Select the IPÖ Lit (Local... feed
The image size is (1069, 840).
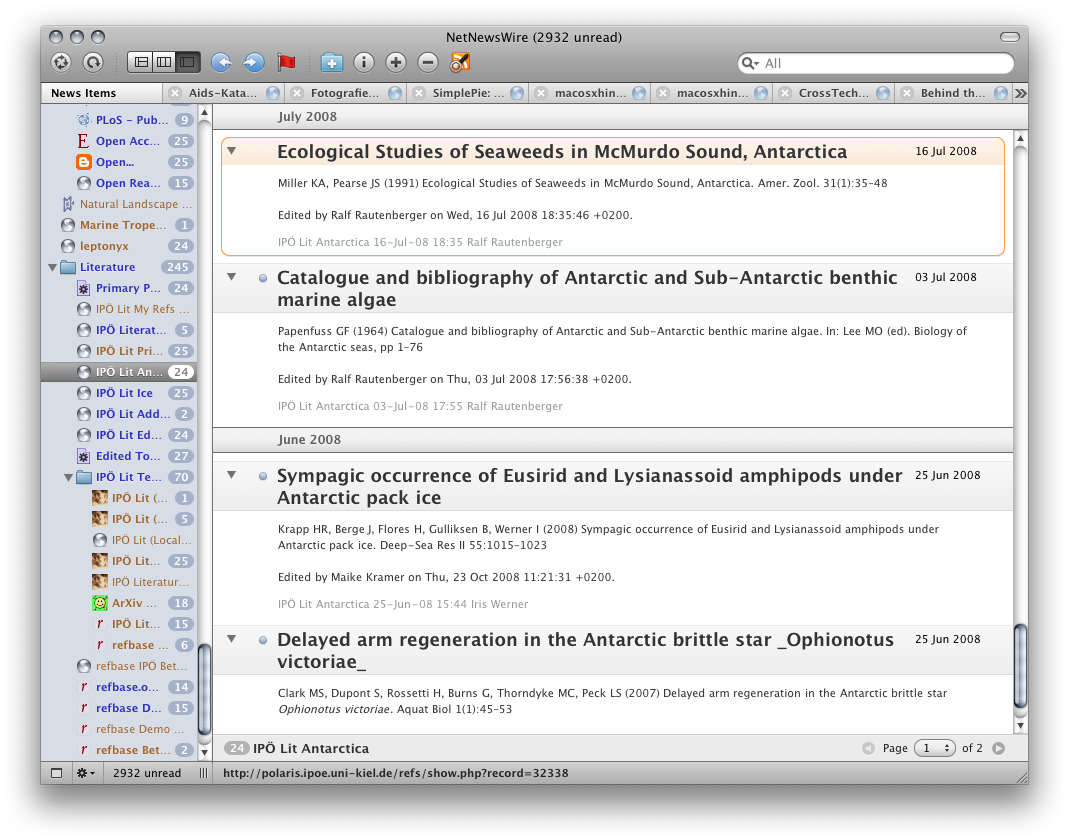pos(119,540)
